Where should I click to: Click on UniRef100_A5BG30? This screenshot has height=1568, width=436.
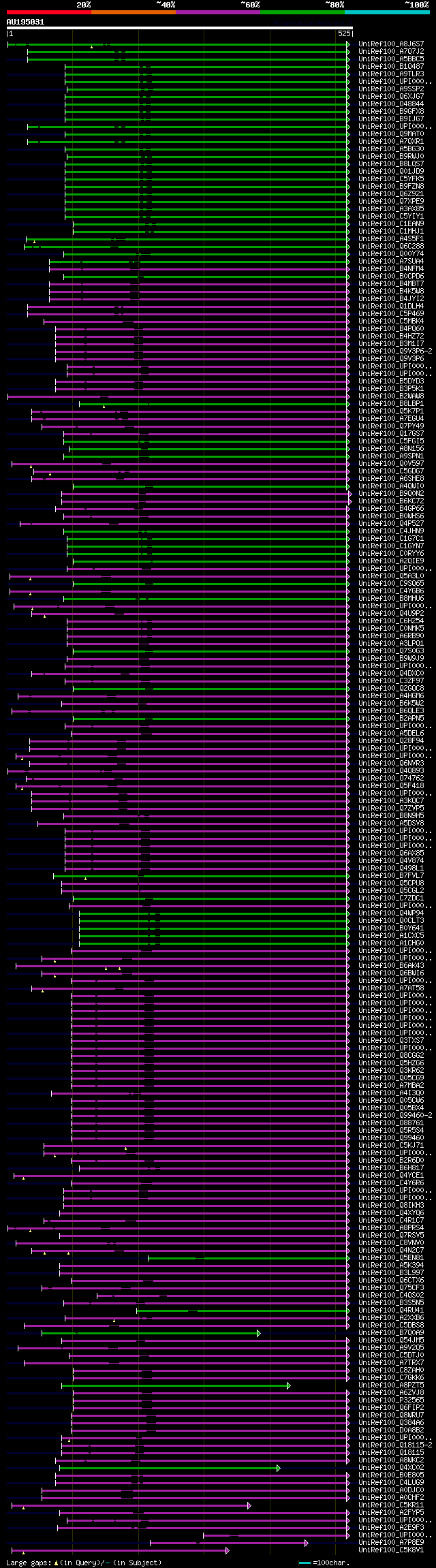[x=391, y=149]
